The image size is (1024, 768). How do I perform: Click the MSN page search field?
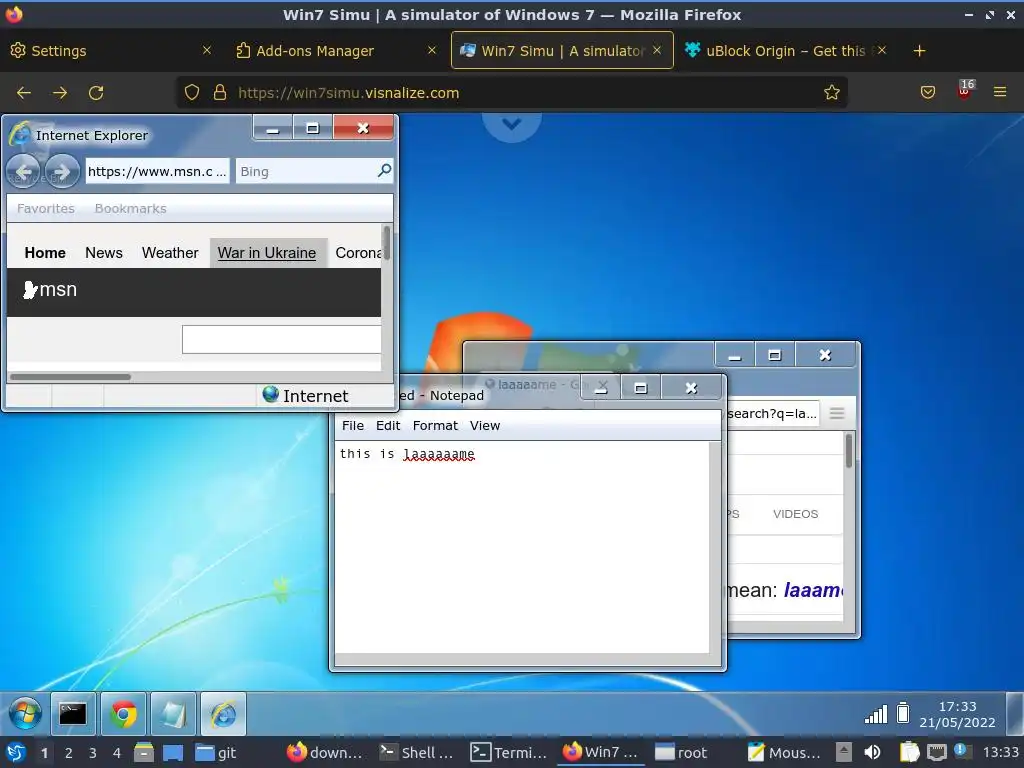pyautogui.click(x=281, y=340)
